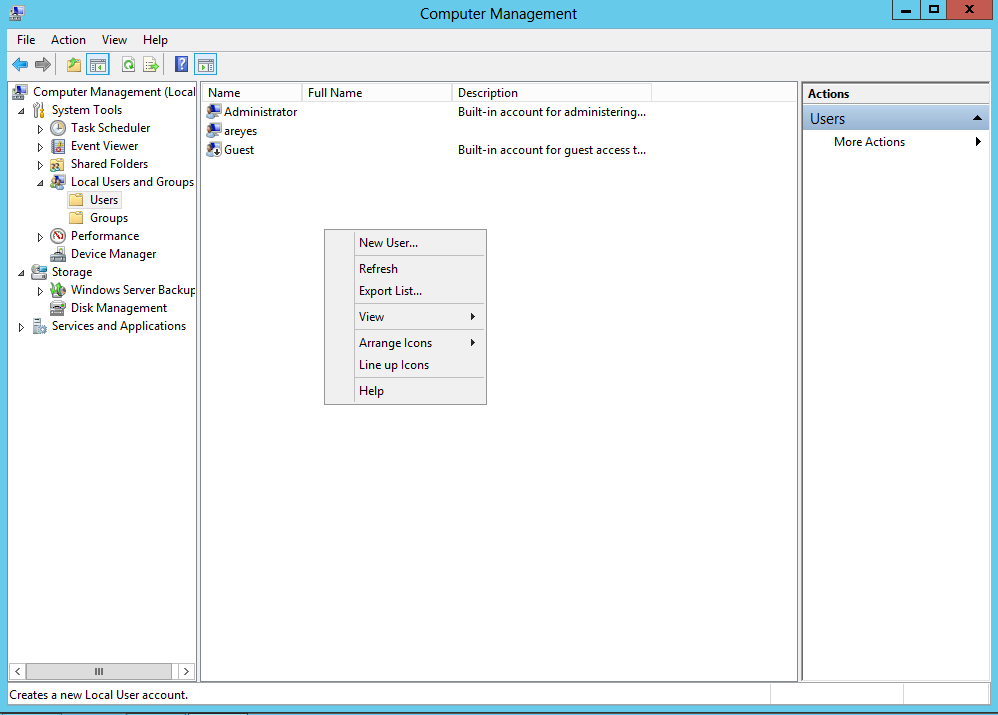This screenshot has height=715, width=998.
Task: Open the Groups folder in the tree
Action: click(108, 218)
